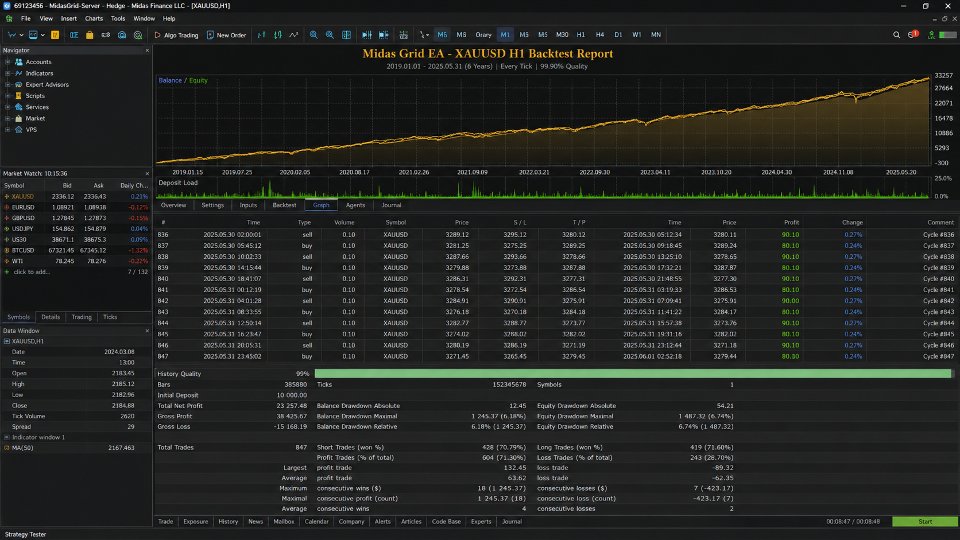Screen dimensions: 960x540
Task: Open the Experts tab in bottom toolbox
Action: (481, 522)
